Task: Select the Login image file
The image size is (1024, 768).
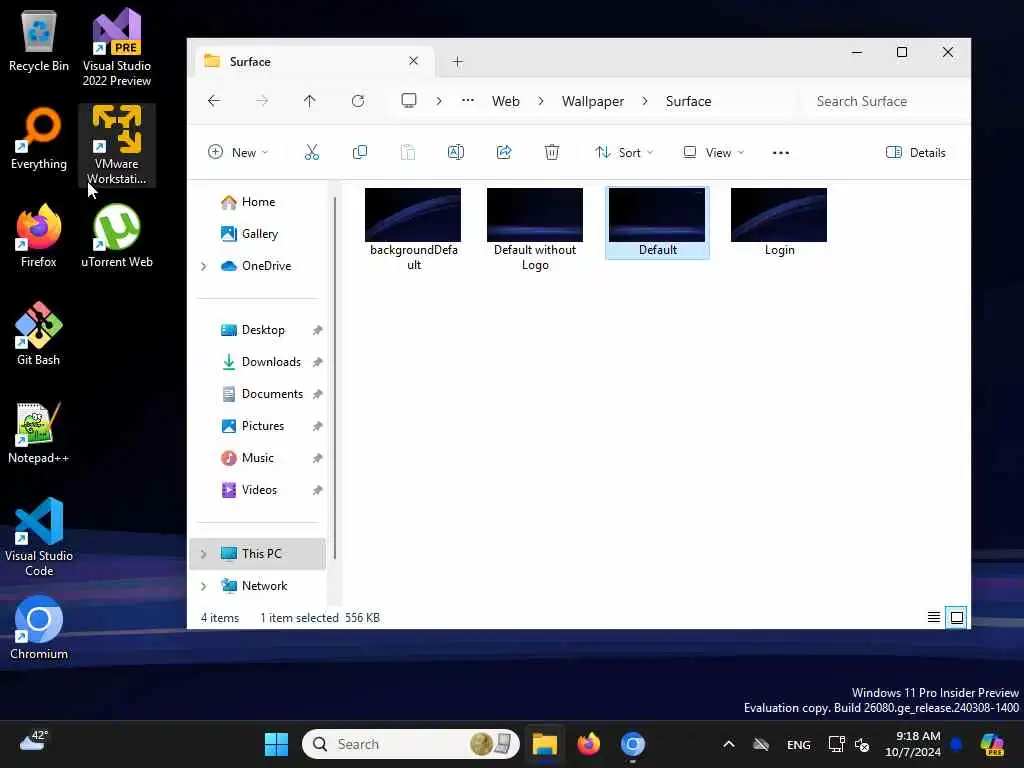Action: pyautogui.click(x=779, y=223)
